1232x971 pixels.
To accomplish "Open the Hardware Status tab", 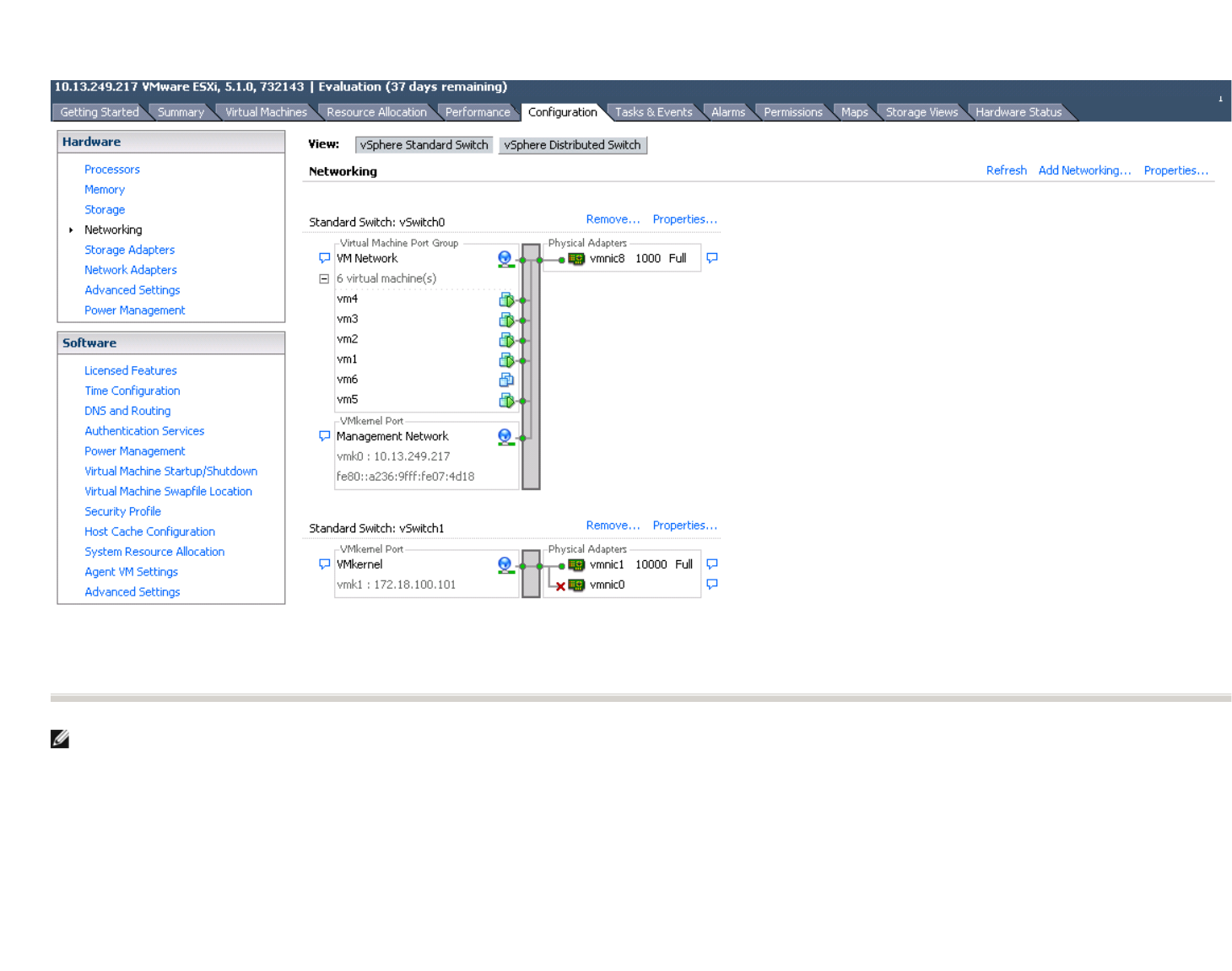I will pos(1019,112).
